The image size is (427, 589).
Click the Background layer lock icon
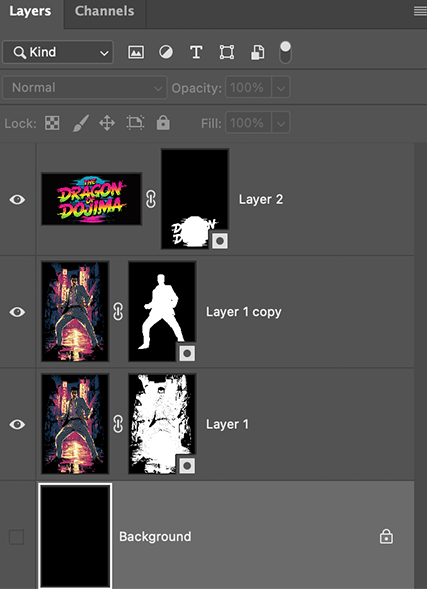click(386, 536)
